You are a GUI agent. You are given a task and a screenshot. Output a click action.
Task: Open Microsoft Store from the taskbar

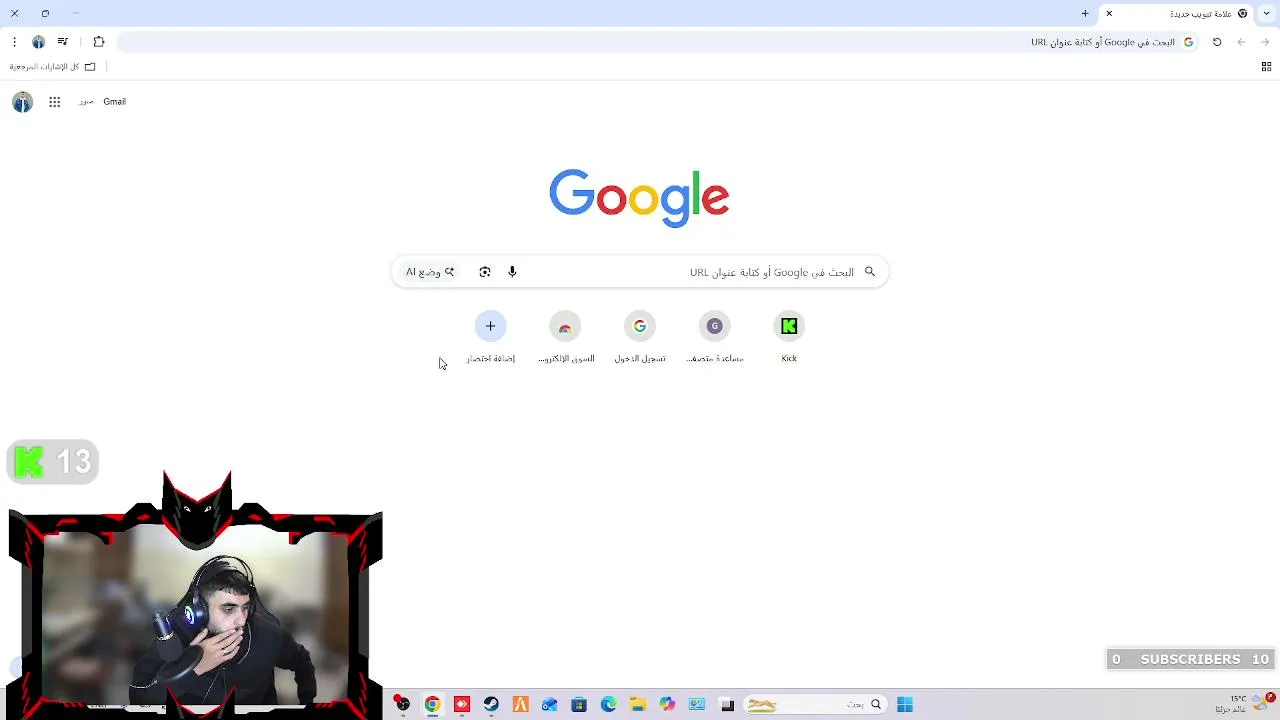pyautogui.click(x=579, y=705)
